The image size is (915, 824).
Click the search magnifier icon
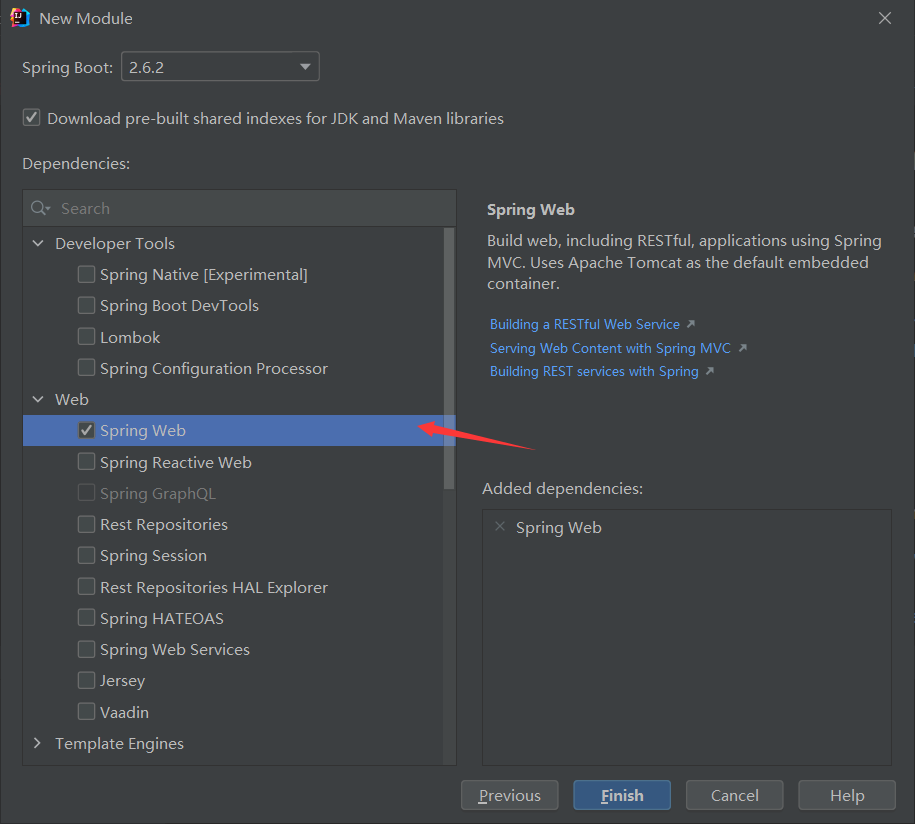(40, 208)
